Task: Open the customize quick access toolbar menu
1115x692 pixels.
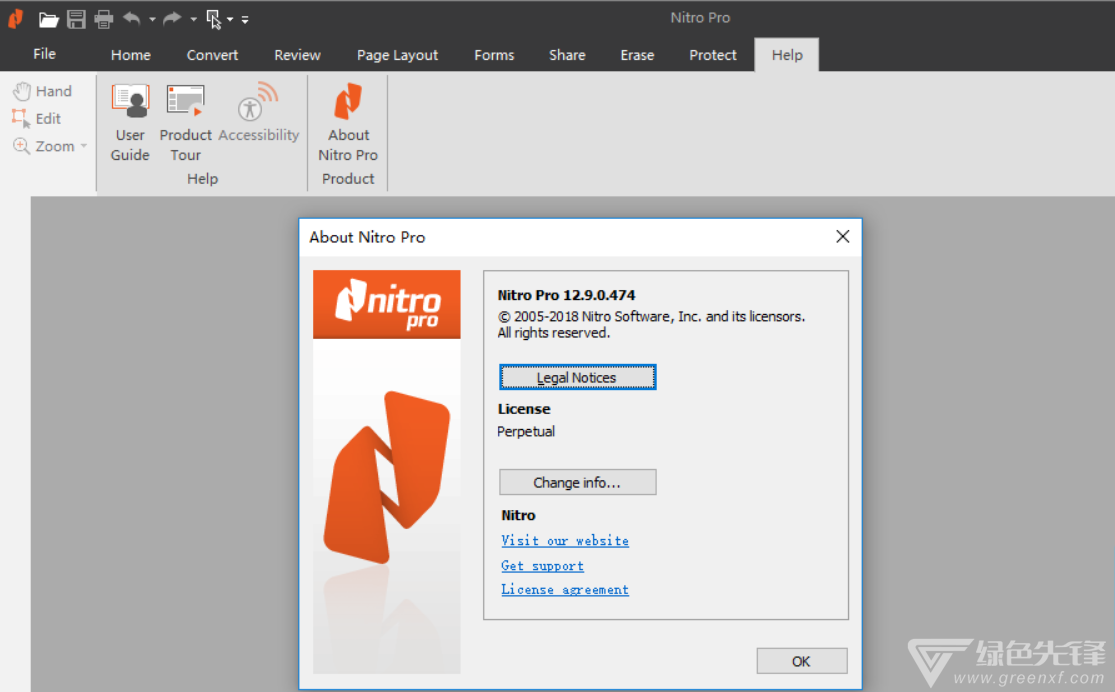Action: click(x=245, y=20)
